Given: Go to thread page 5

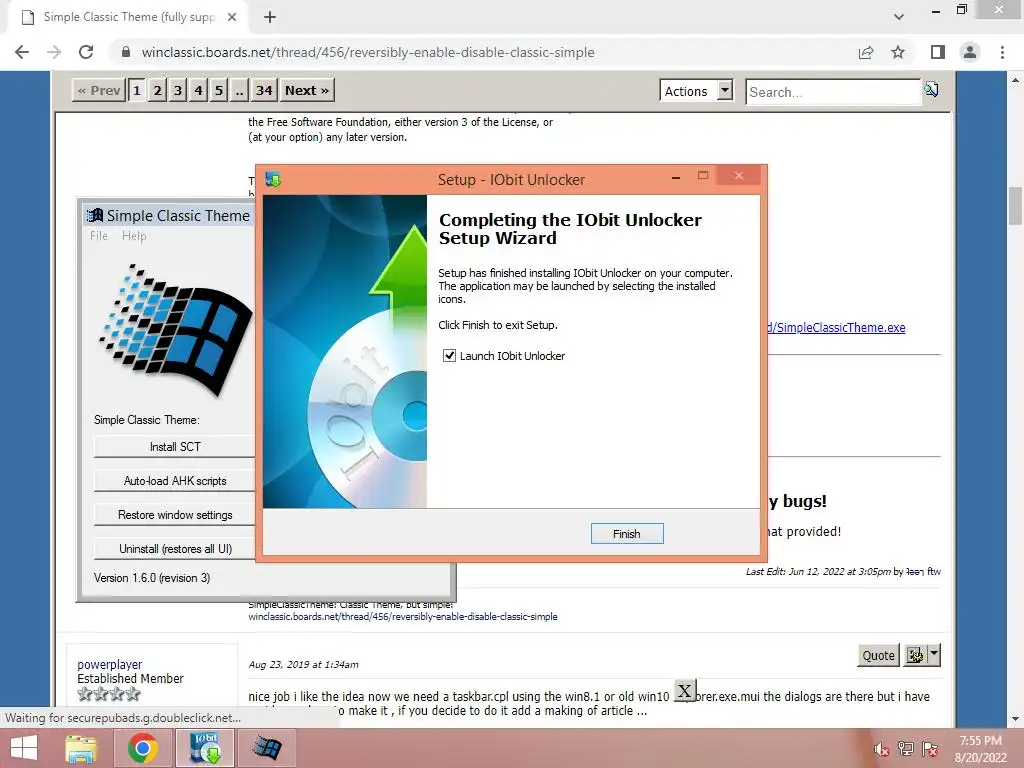Looking at the screenshot, I should coord(219,90).
